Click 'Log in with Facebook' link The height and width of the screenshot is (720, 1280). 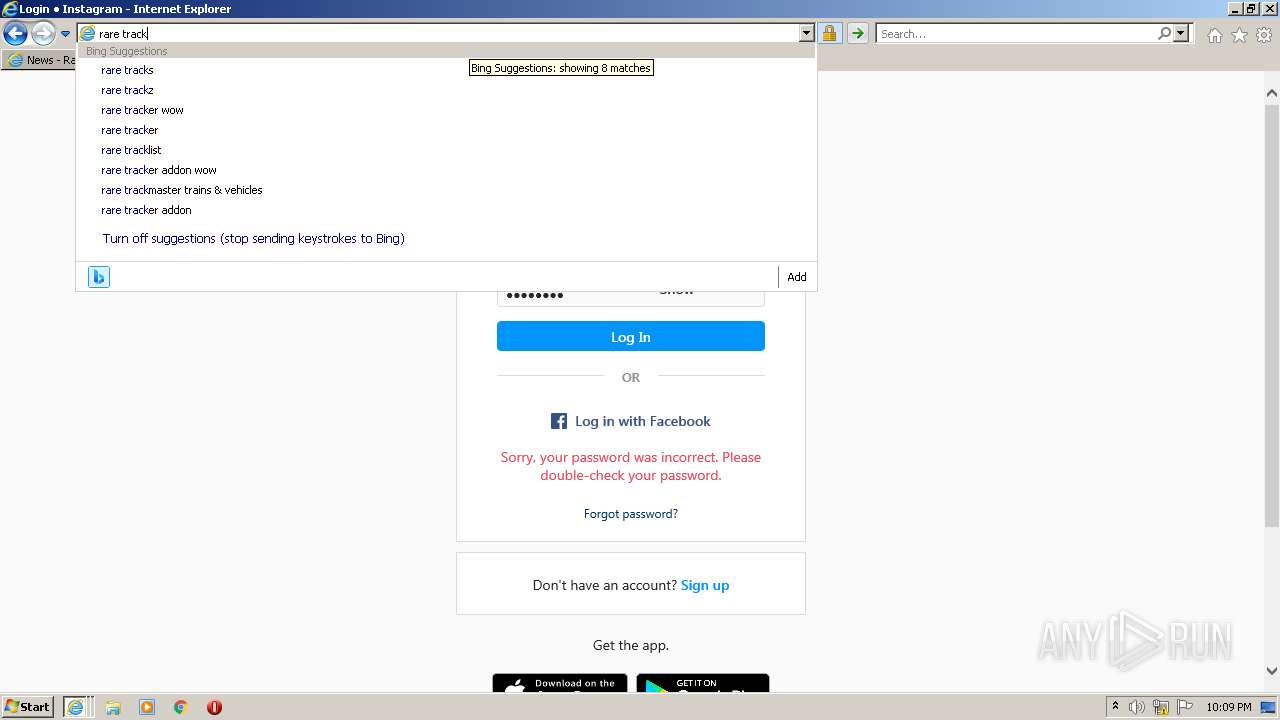click(x=642, y=421)
